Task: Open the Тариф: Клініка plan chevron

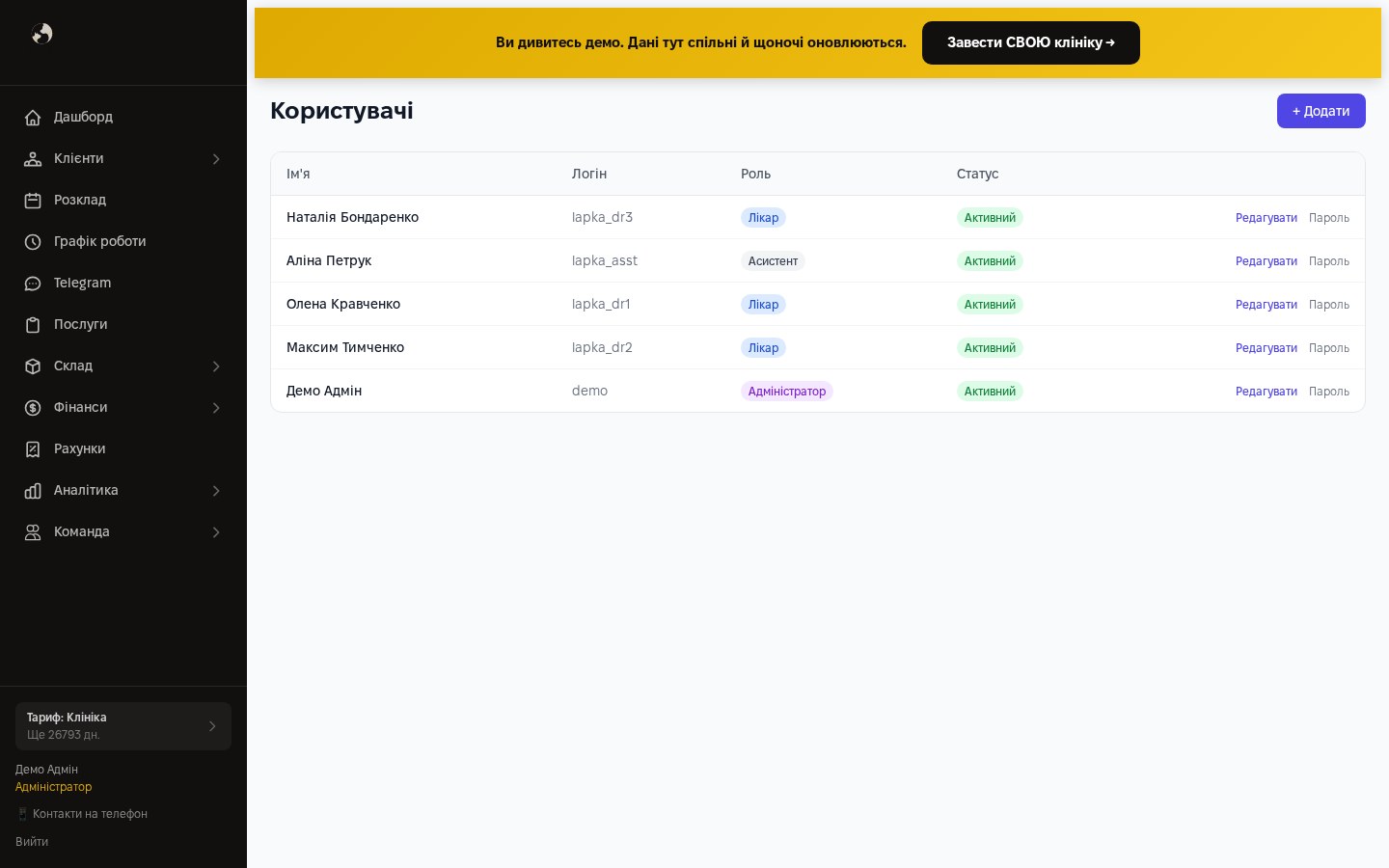Action: coord(212,726)
